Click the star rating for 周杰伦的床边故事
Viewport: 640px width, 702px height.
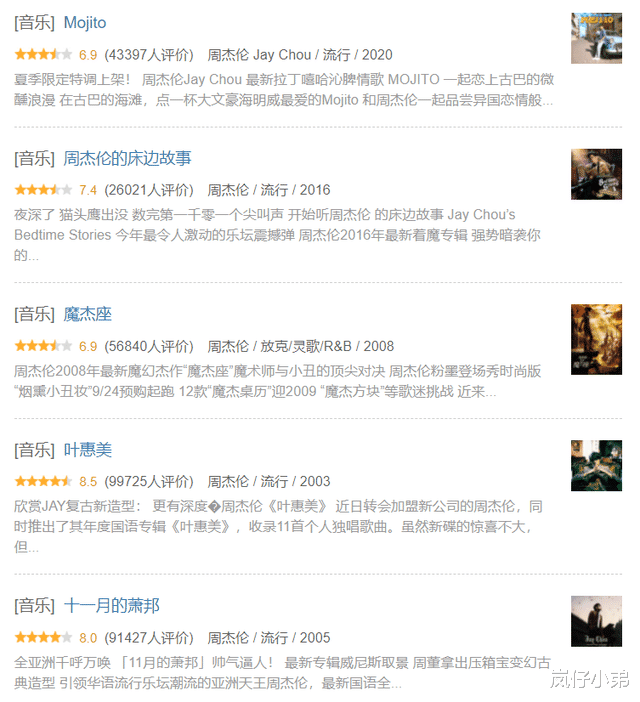(x=43, y=190)
